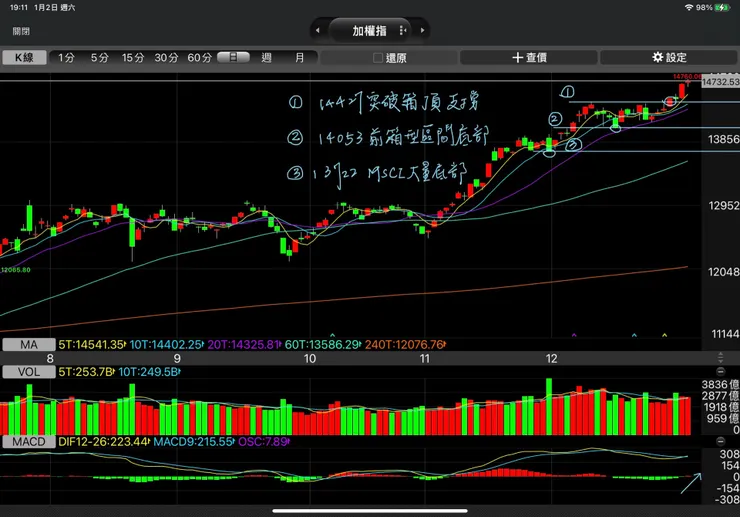Switch to 月 monthly interval
Screen dimensions: 740x517
point(300,58)
